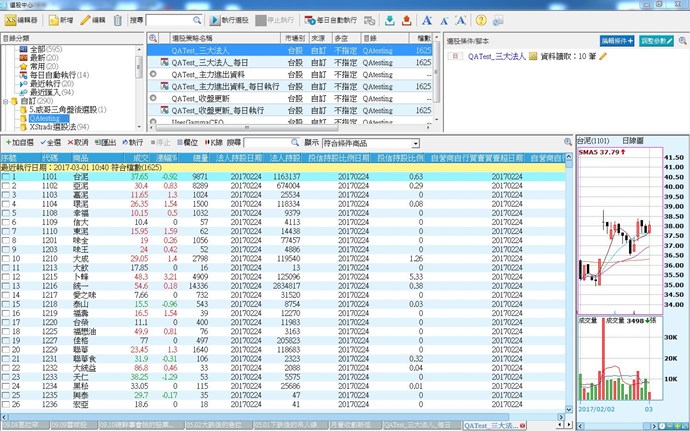Open the XS編輯器 script editor
This screenshot has width=690, height=431.
click(22, 20)
